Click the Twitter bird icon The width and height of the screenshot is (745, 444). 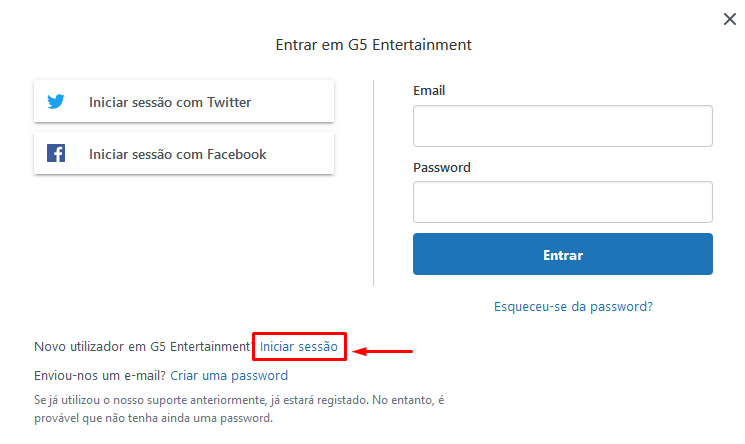pos(56,101)
